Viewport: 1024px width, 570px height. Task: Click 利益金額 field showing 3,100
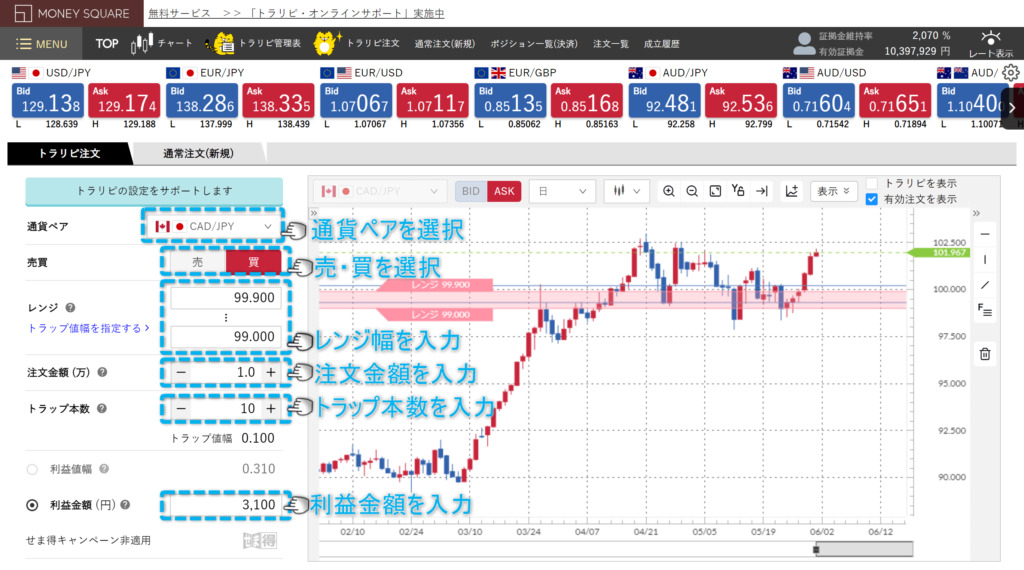(x=225, y=505)
